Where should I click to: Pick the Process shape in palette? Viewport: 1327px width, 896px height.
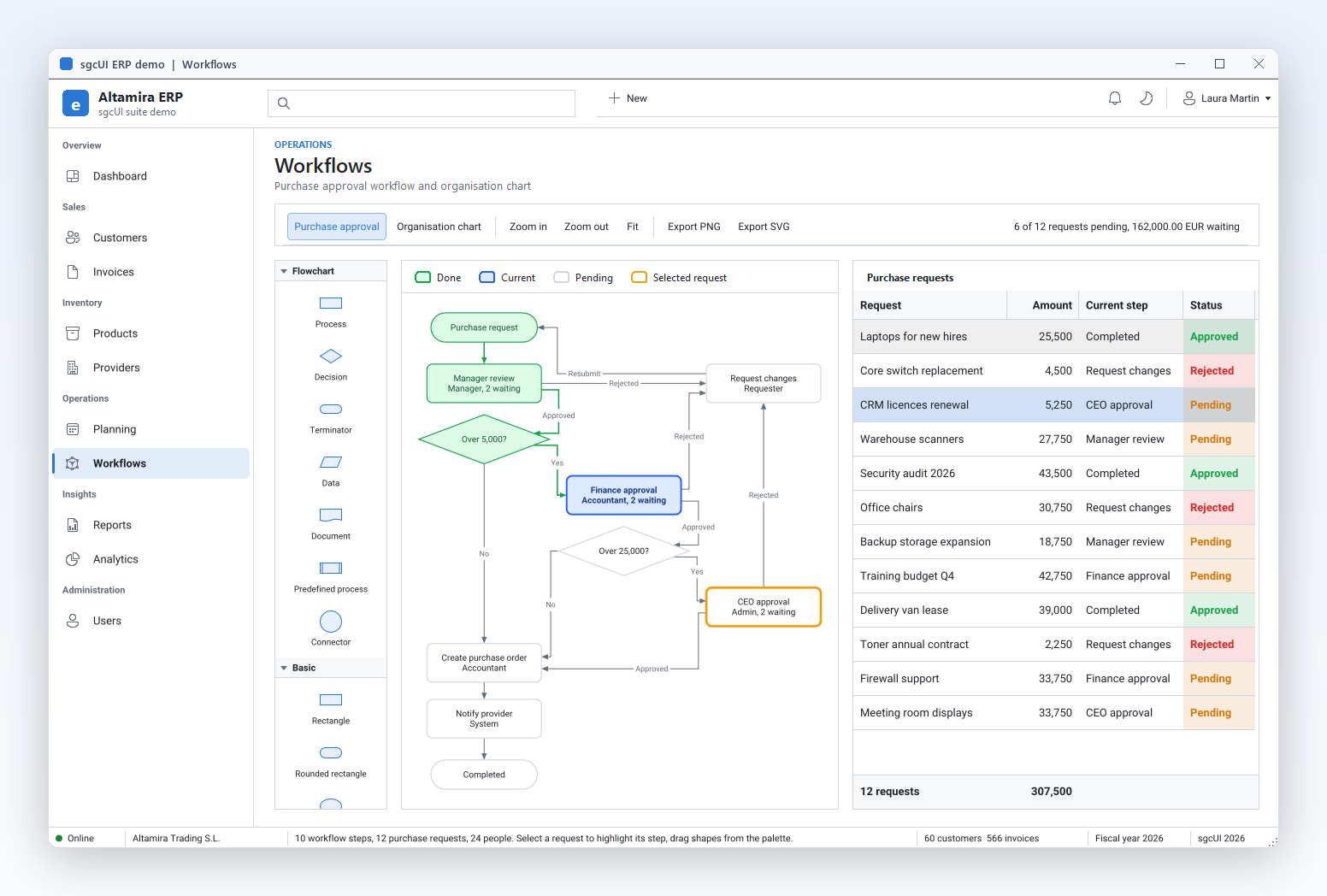tap(331, 304)
